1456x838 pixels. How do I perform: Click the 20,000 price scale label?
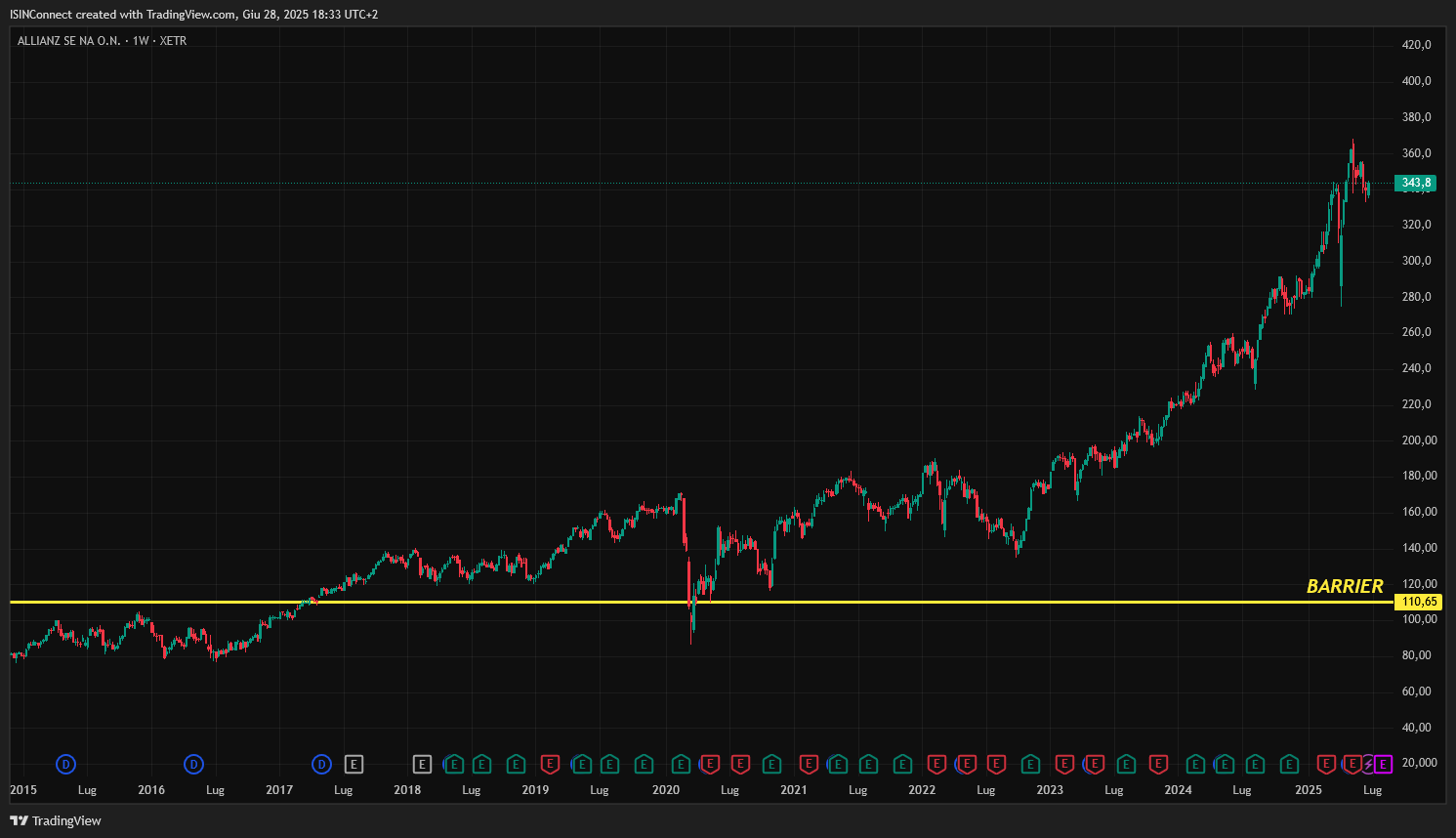tap(1420, 763)
